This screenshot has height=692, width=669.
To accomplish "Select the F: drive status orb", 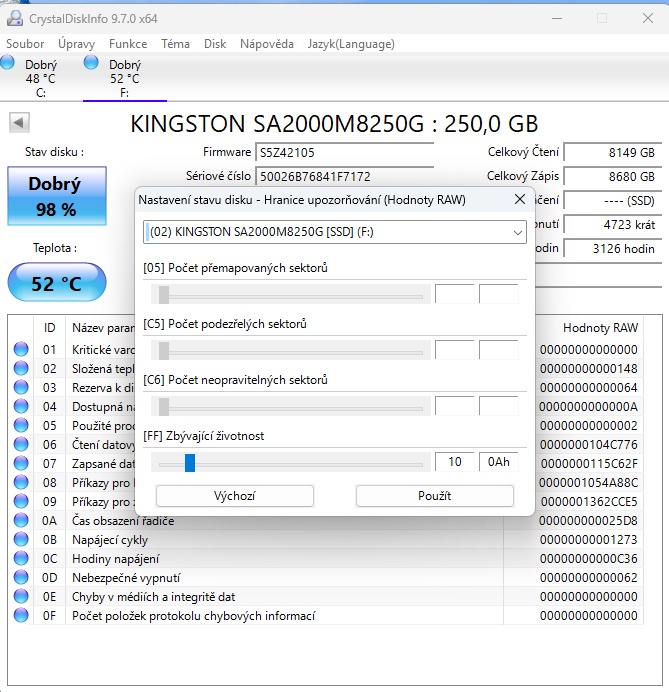I will (x=91, y=62).
